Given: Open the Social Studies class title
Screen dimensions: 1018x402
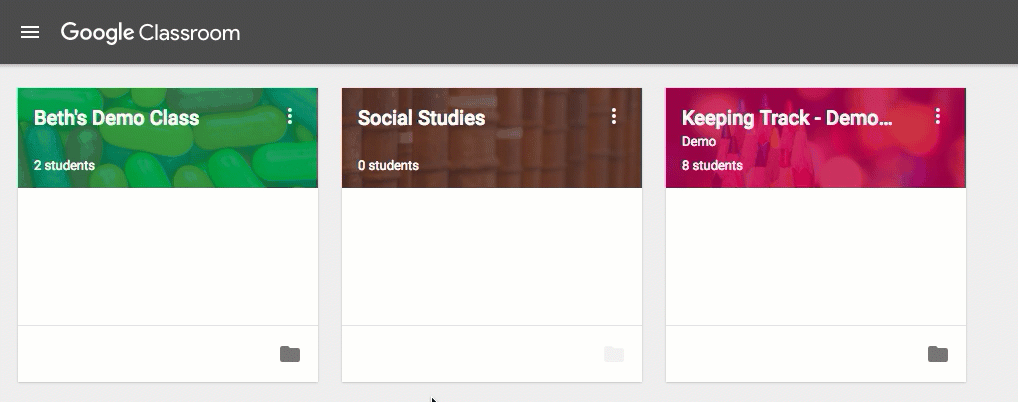Looking at the screenshot, I should (x=421, y=118).
